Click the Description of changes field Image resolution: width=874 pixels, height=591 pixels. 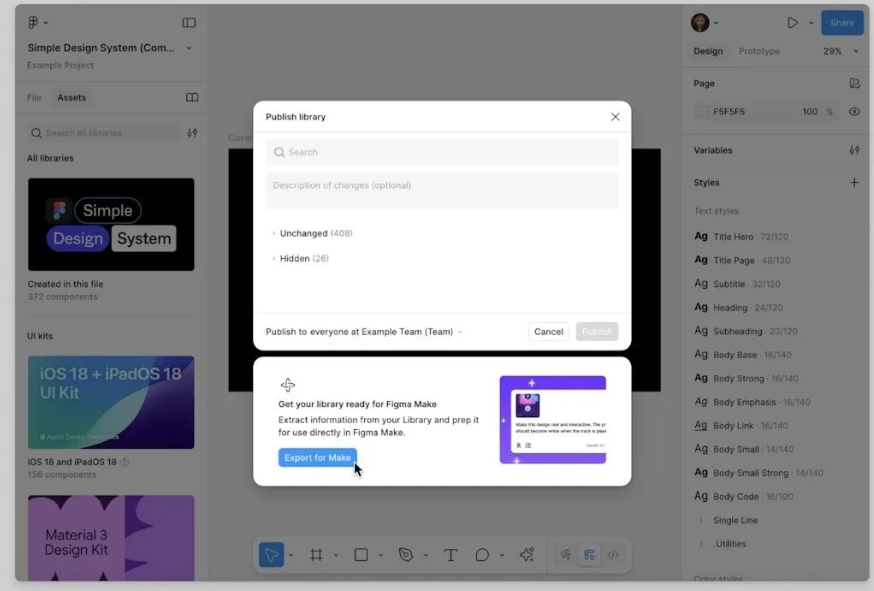tap(442, 191)
